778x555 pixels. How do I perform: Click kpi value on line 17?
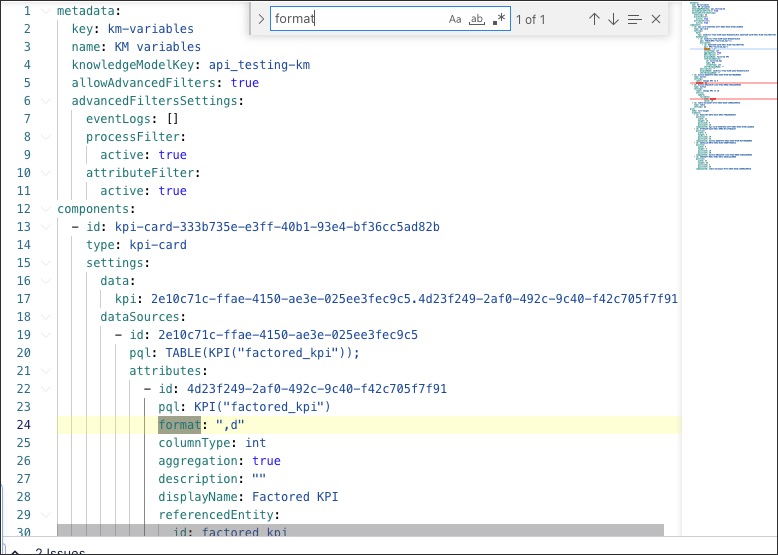tap(414, 299)
